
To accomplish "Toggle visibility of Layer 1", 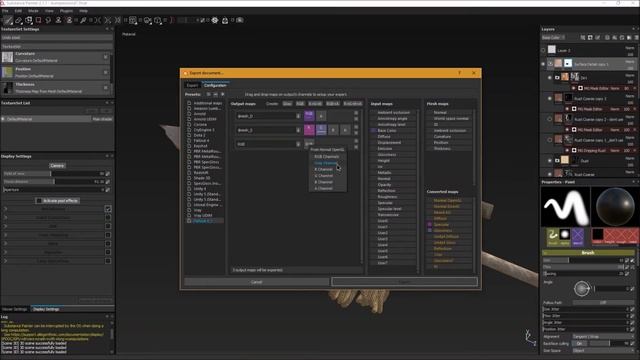I will [543, 50].
